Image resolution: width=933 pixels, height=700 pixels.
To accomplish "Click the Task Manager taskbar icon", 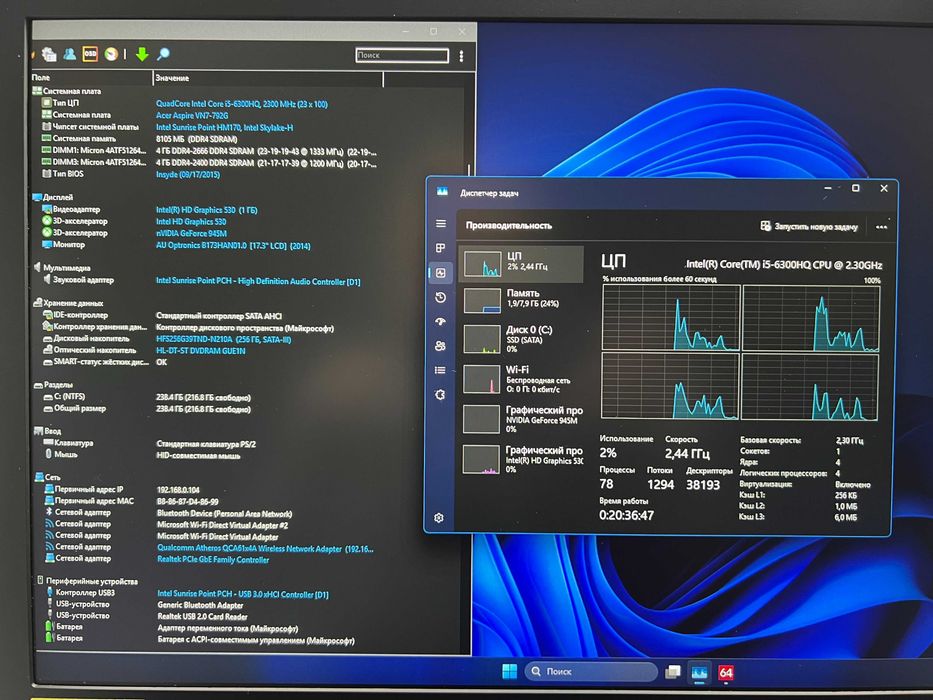I will pyautogui.click(x=699, y=672).
